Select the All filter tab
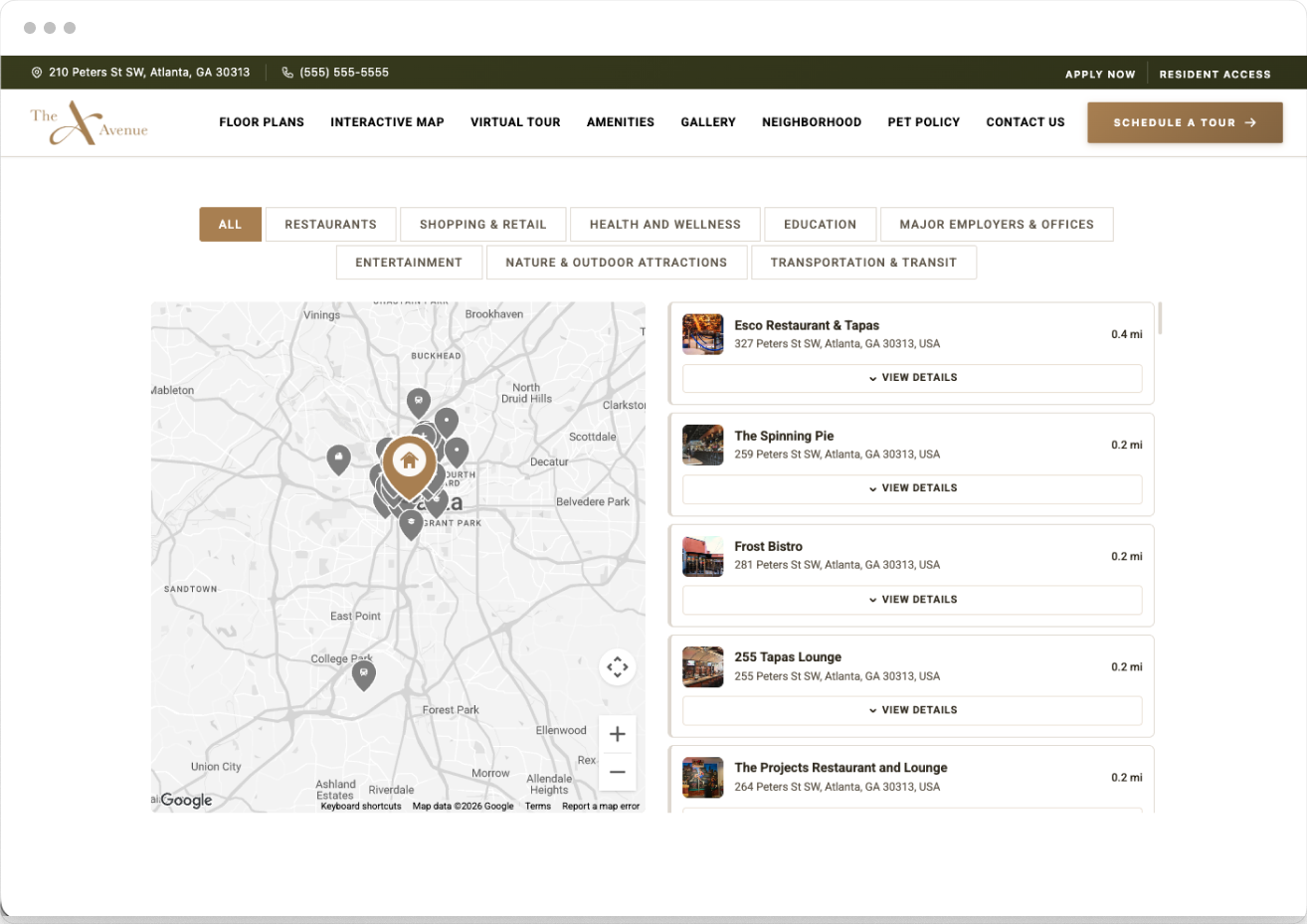 pyautogui.click(x=230, y=225)
